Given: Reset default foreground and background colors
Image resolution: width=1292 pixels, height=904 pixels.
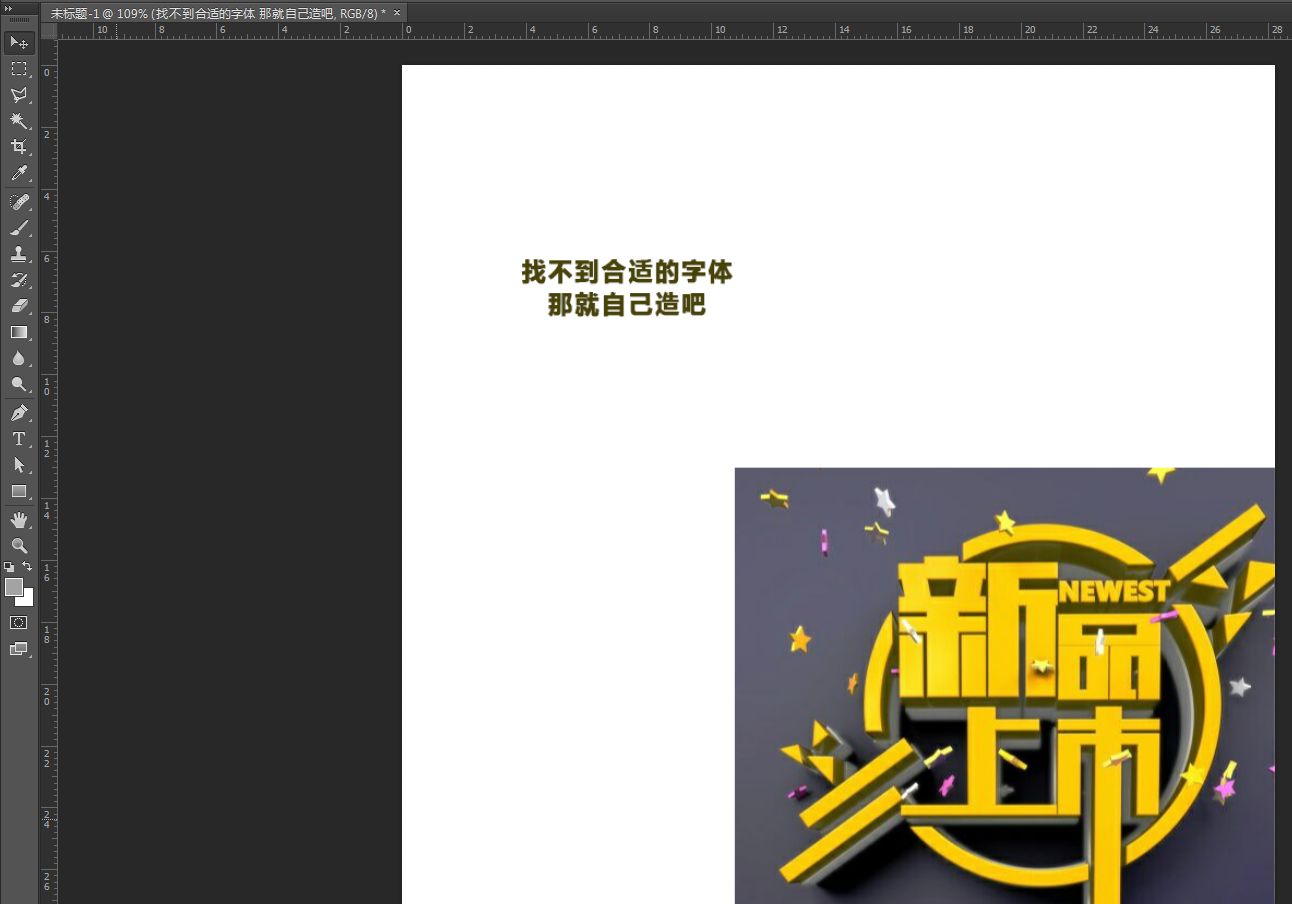Looking at the screenshot, I should (x=9, y=566).
